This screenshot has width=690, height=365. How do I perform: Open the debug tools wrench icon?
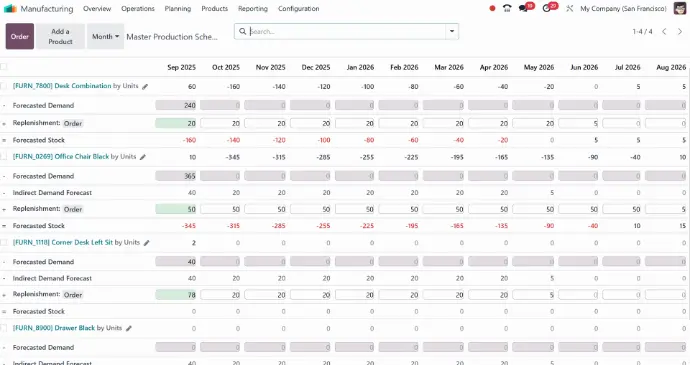click(x=569, y=8)
